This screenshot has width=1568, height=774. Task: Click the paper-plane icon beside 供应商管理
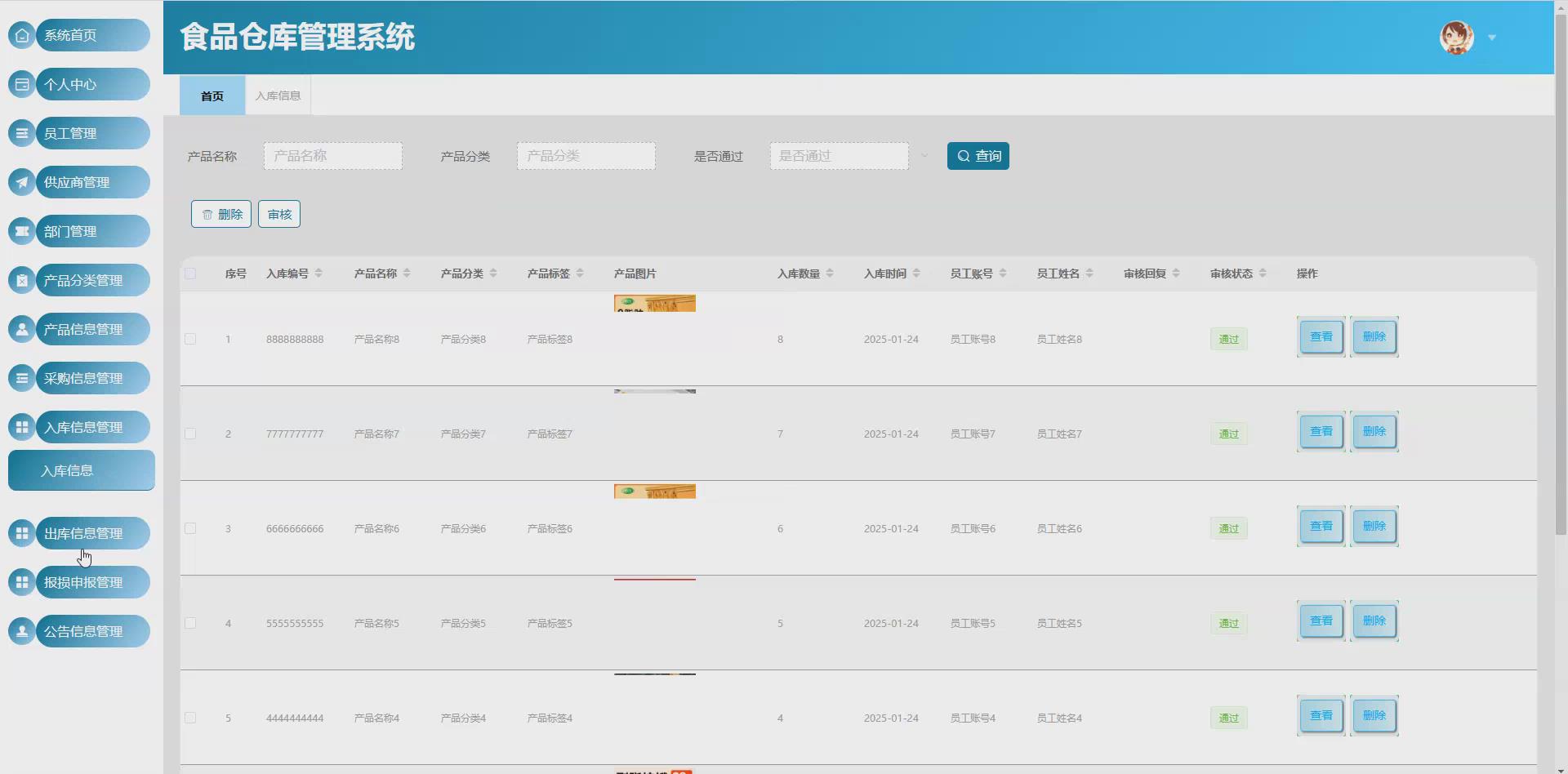(x=22, y=182)
